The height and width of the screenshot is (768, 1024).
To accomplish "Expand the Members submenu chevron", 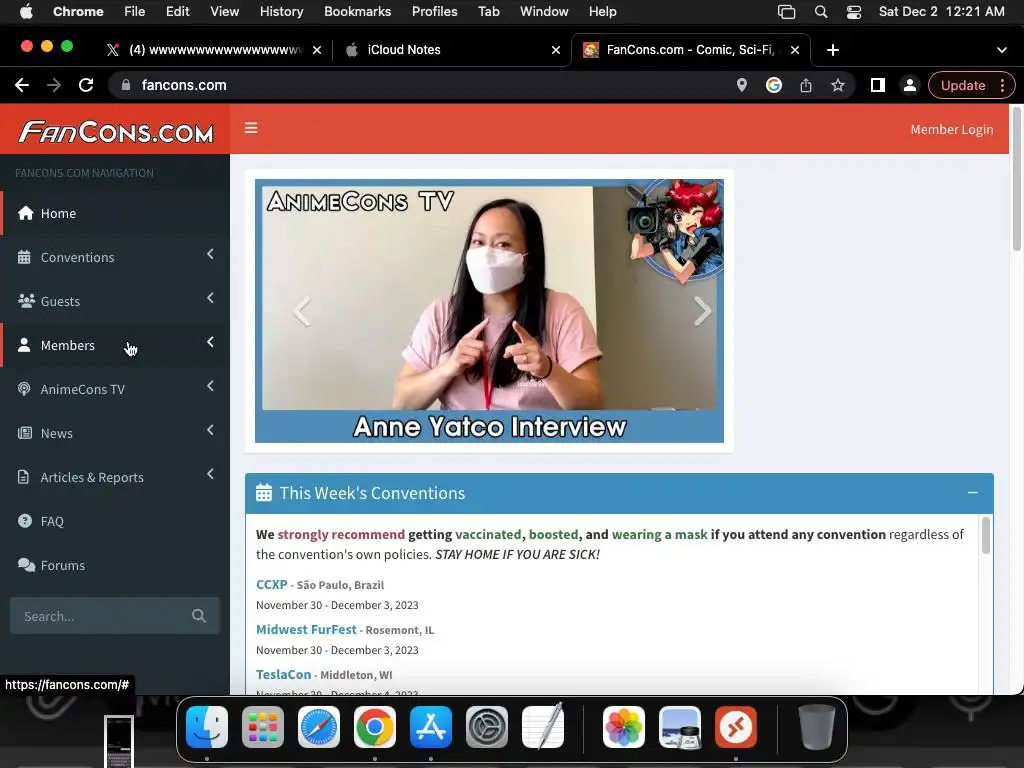I will point(210,342).
